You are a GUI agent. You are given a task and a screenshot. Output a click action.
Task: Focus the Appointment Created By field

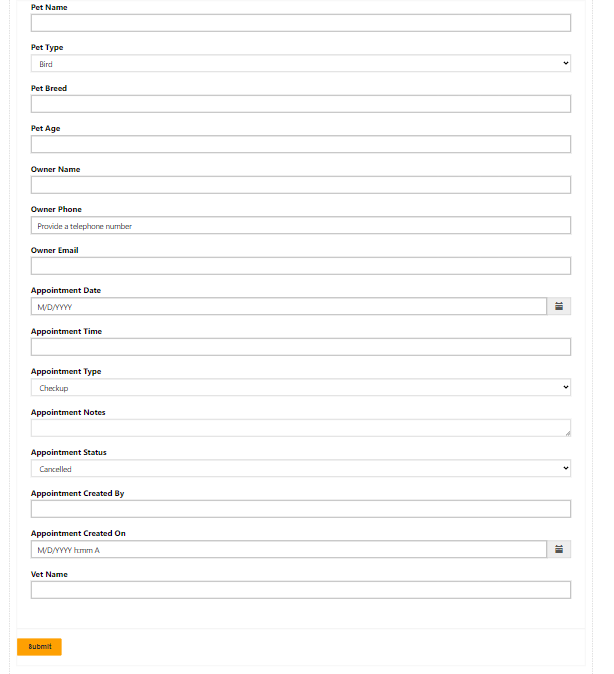click(x=301, y=509)
